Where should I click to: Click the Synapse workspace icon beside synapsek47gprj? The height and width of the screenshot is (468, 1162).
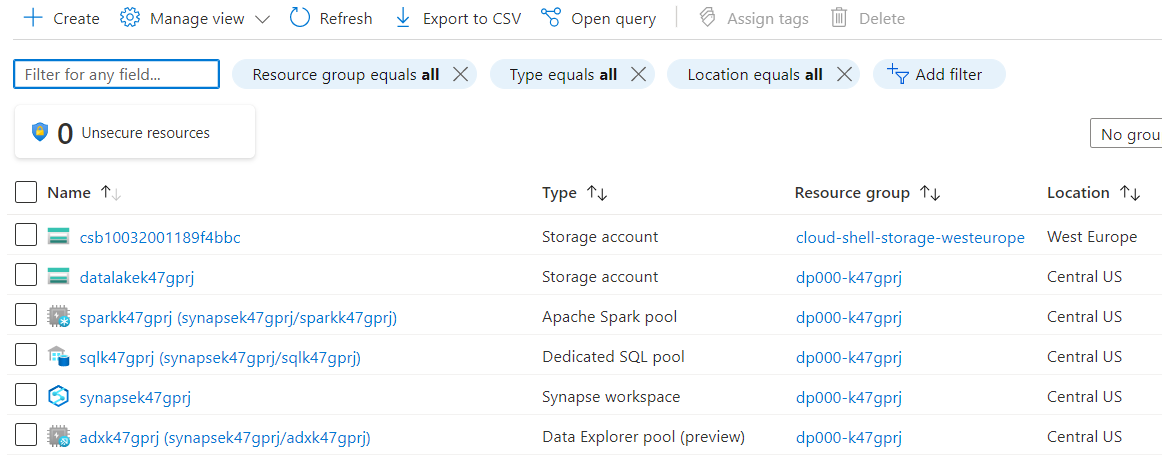pos(58,397)
